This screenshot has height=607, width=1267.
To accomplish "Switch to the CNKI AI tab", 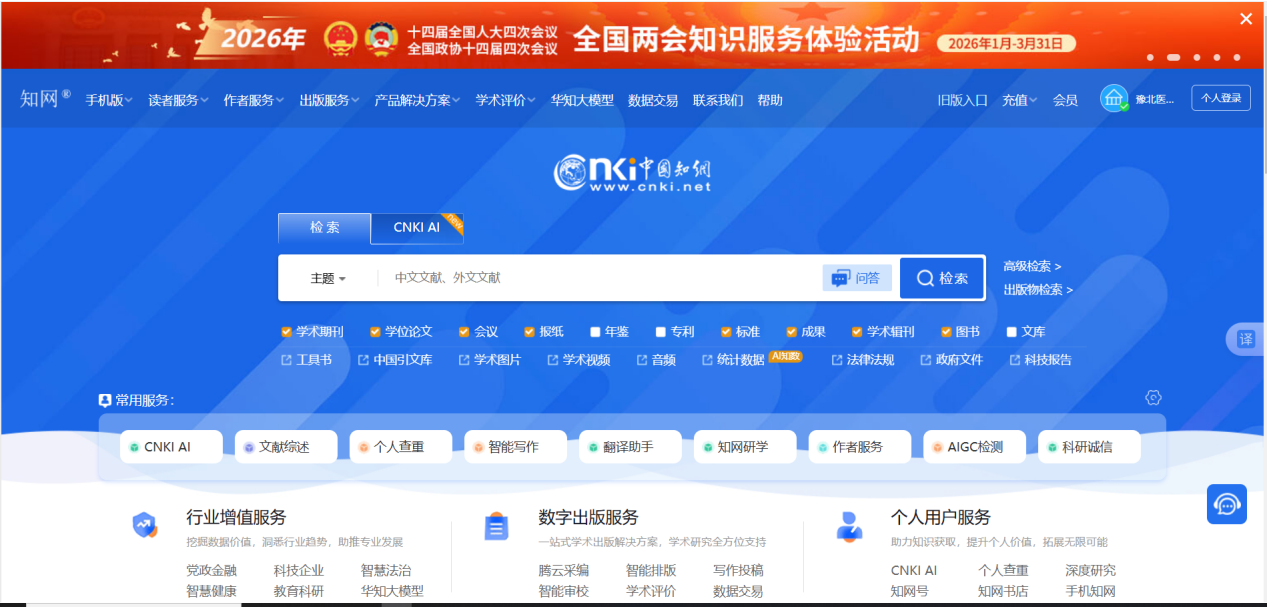I will click(416, 228).
